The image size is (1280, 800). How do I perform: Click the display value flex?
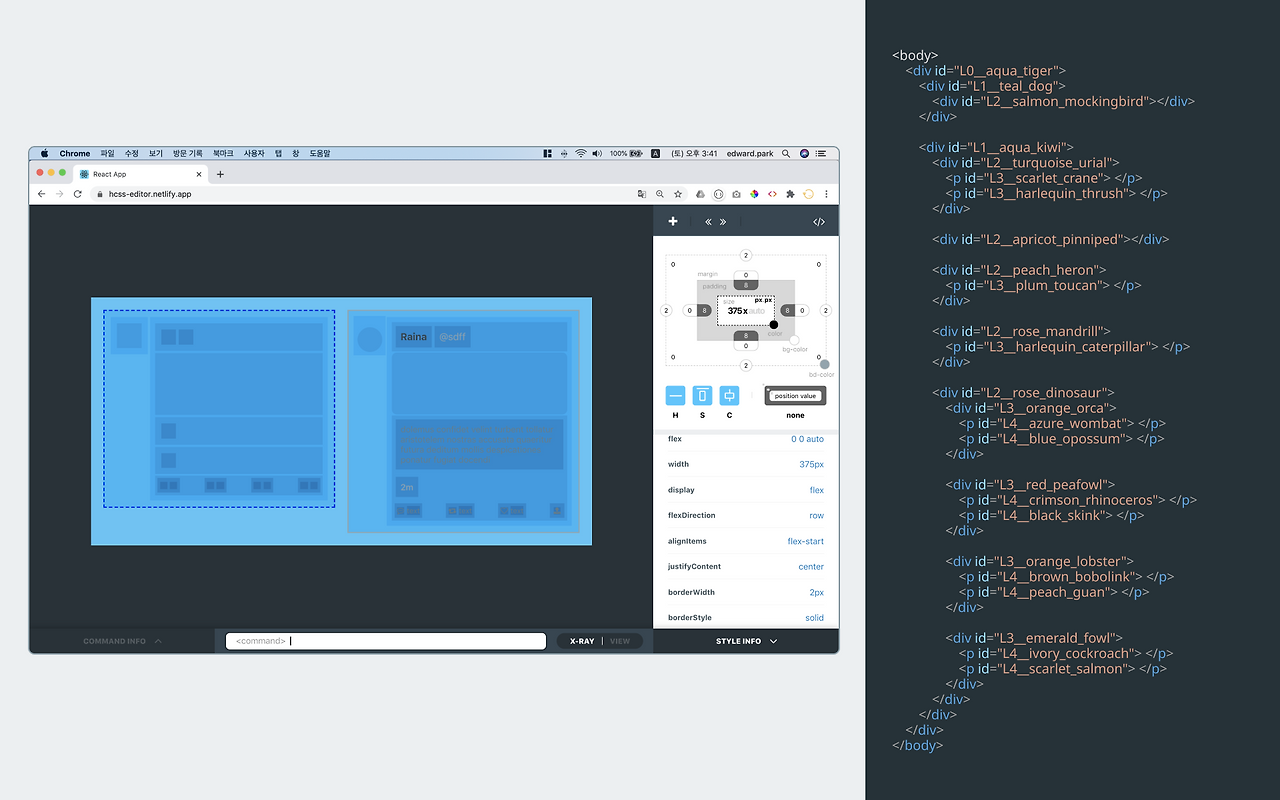[x=817, y=490]
